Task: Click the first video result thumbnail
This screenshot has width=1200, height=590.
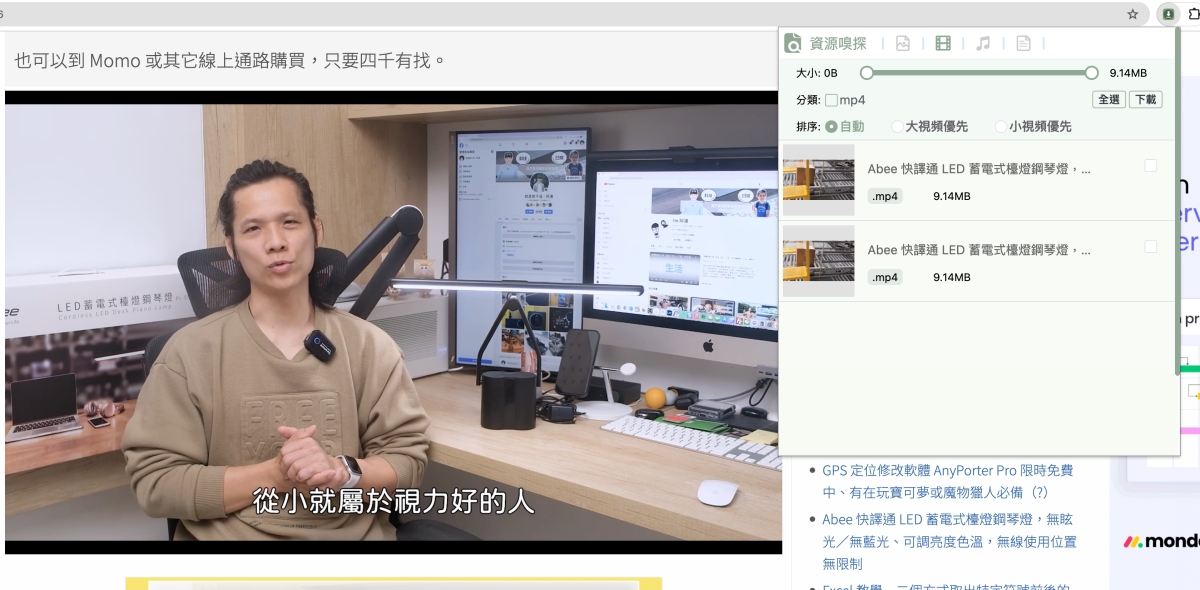Action: (x=818, y=180)
